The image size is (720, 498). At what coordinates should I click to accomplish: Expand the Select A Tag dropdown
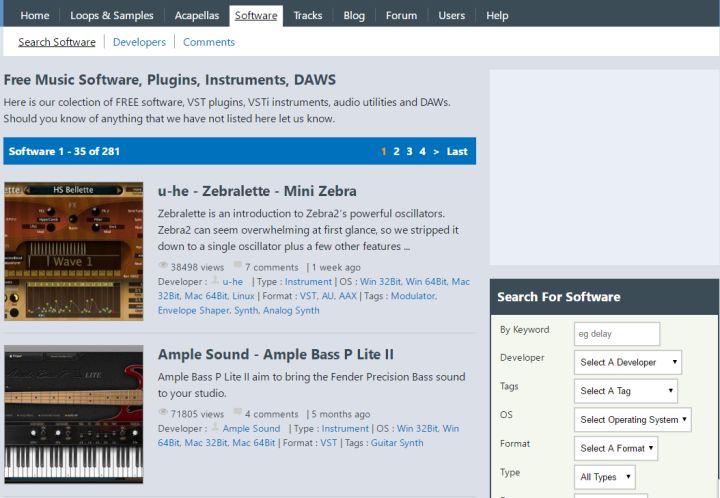pos(626,391)
